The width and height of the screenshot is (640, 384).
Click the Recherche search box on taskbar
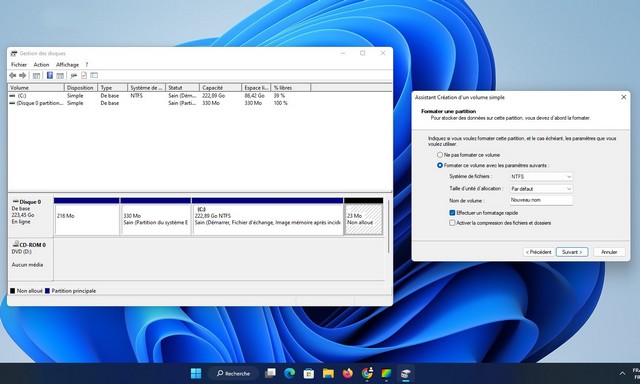click(x=233, y=373)
